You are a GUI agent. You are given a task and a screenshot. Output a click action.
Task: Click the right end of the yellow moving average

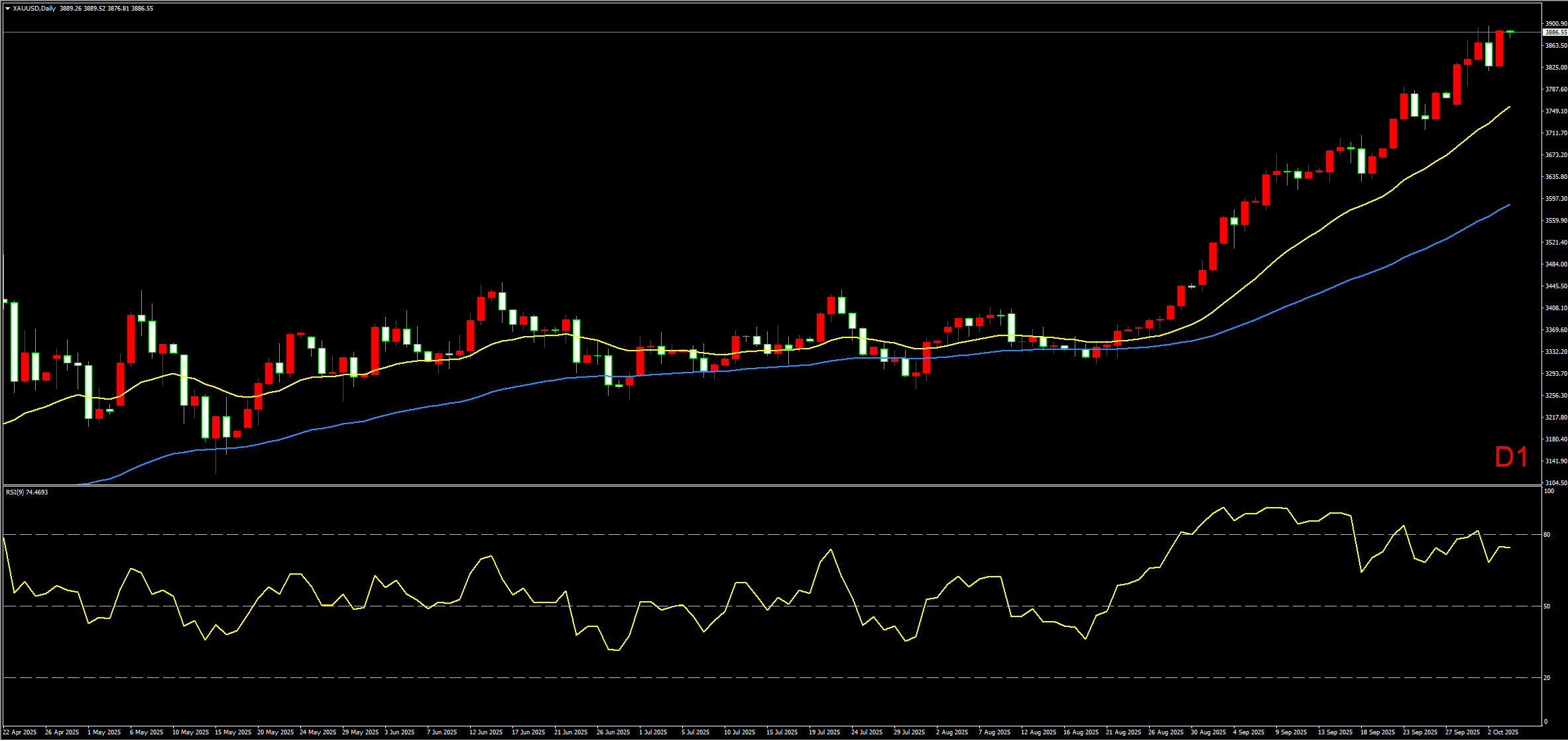click(1510, 107)
